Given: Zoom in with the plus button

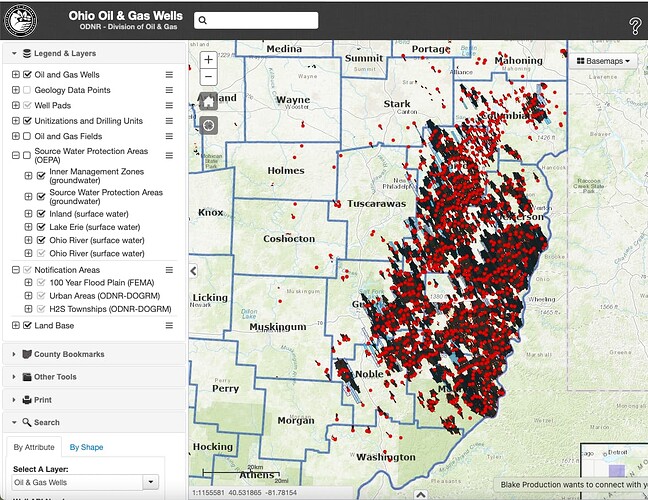Looking at the screenshot, I should (209, 60).
